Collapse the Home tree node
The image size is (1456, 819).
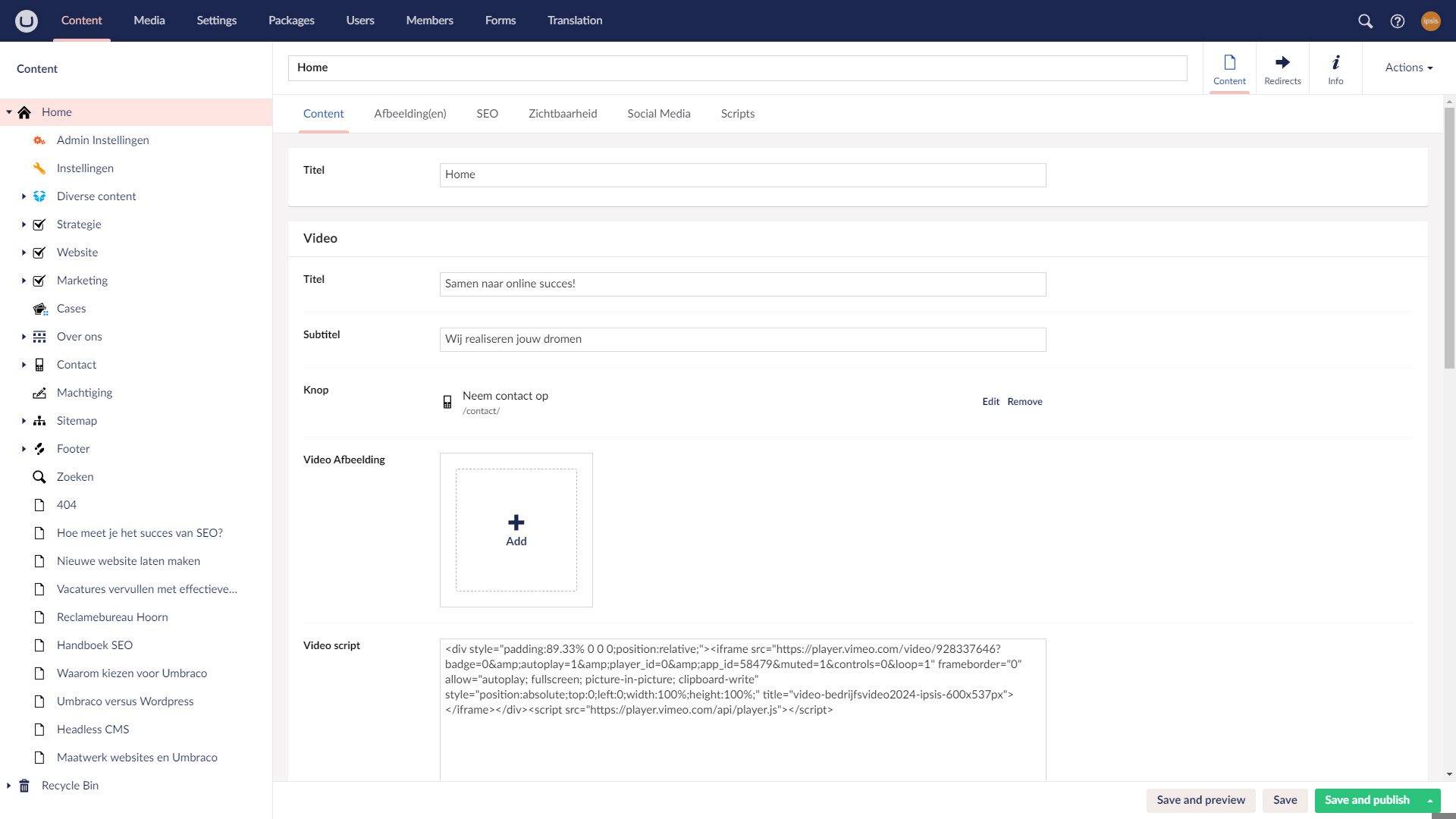(9, 112)
